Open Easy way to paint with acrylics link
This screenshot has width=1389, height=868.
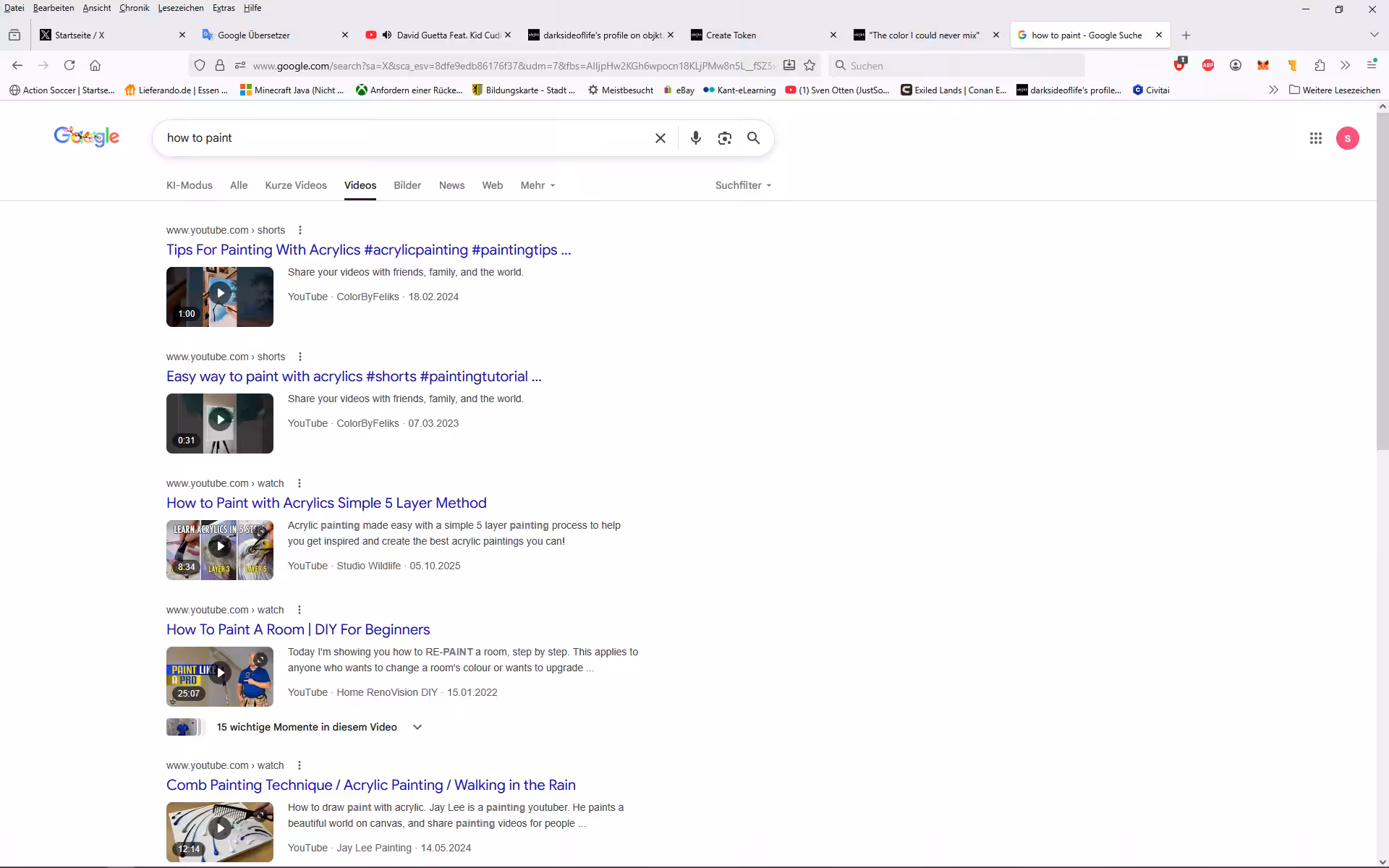point(354,376)
